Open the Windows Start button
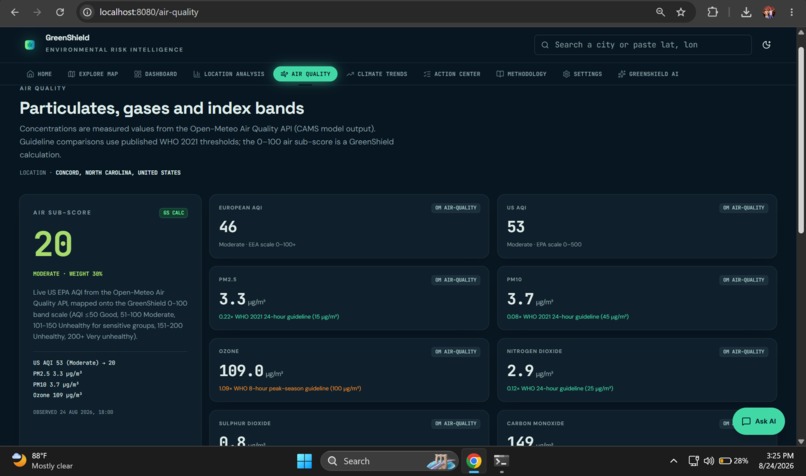Screen dimensions: 806x476 304,461
